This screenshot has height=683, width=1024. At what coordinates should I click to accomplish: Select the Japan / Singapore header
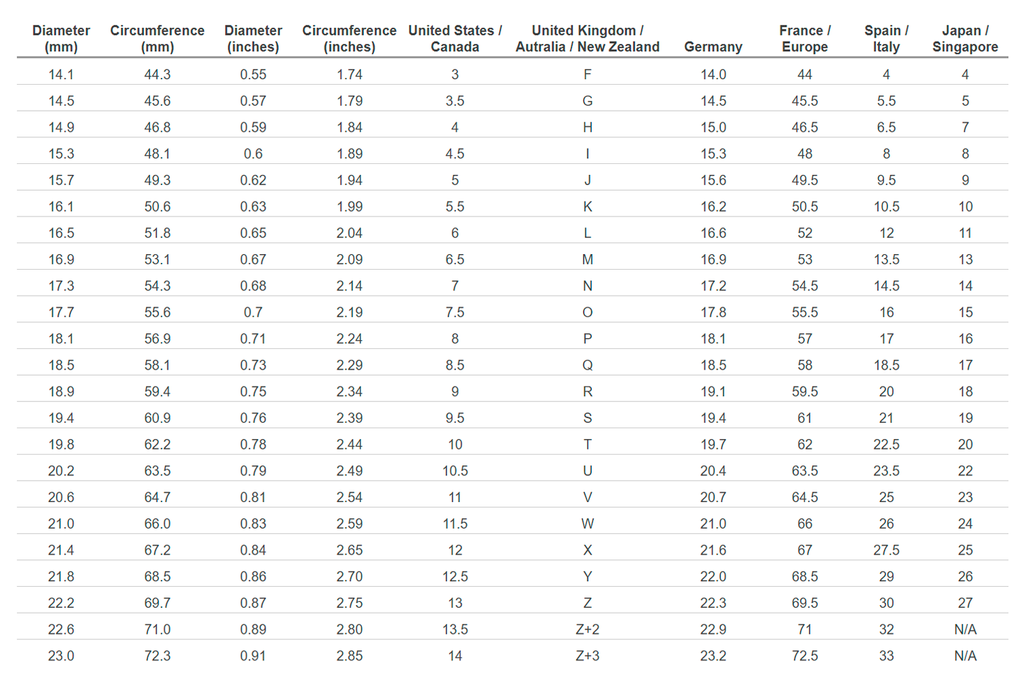pyautogui.click(x=965, y=39)
